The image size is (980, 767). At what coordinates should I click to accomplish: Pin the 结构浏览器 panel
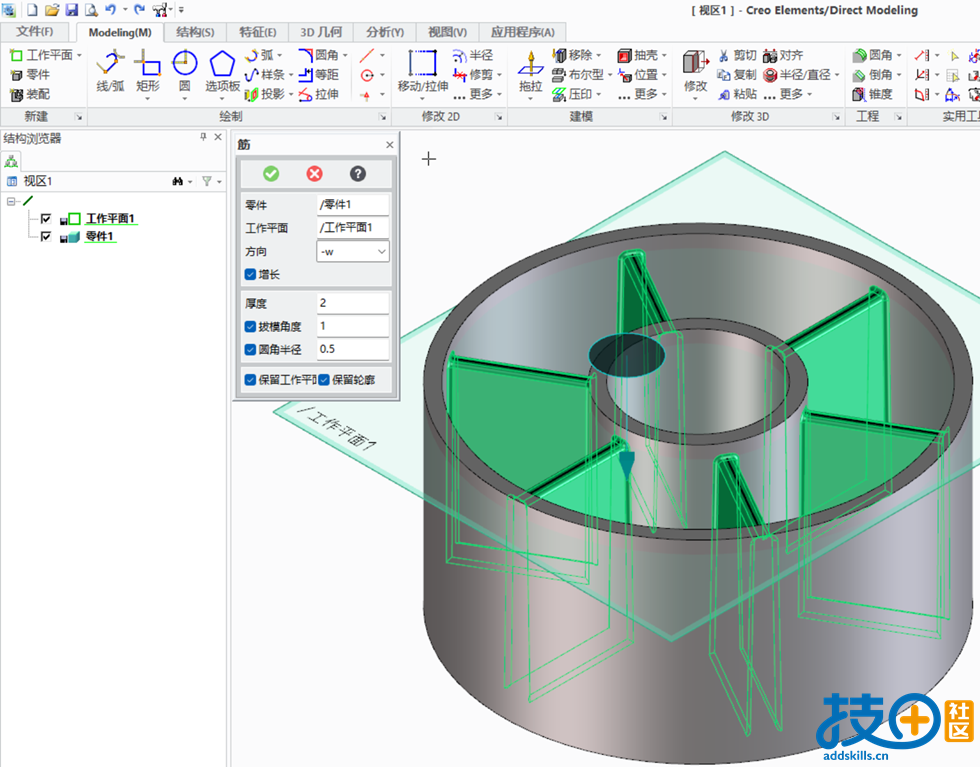point(203,137)
